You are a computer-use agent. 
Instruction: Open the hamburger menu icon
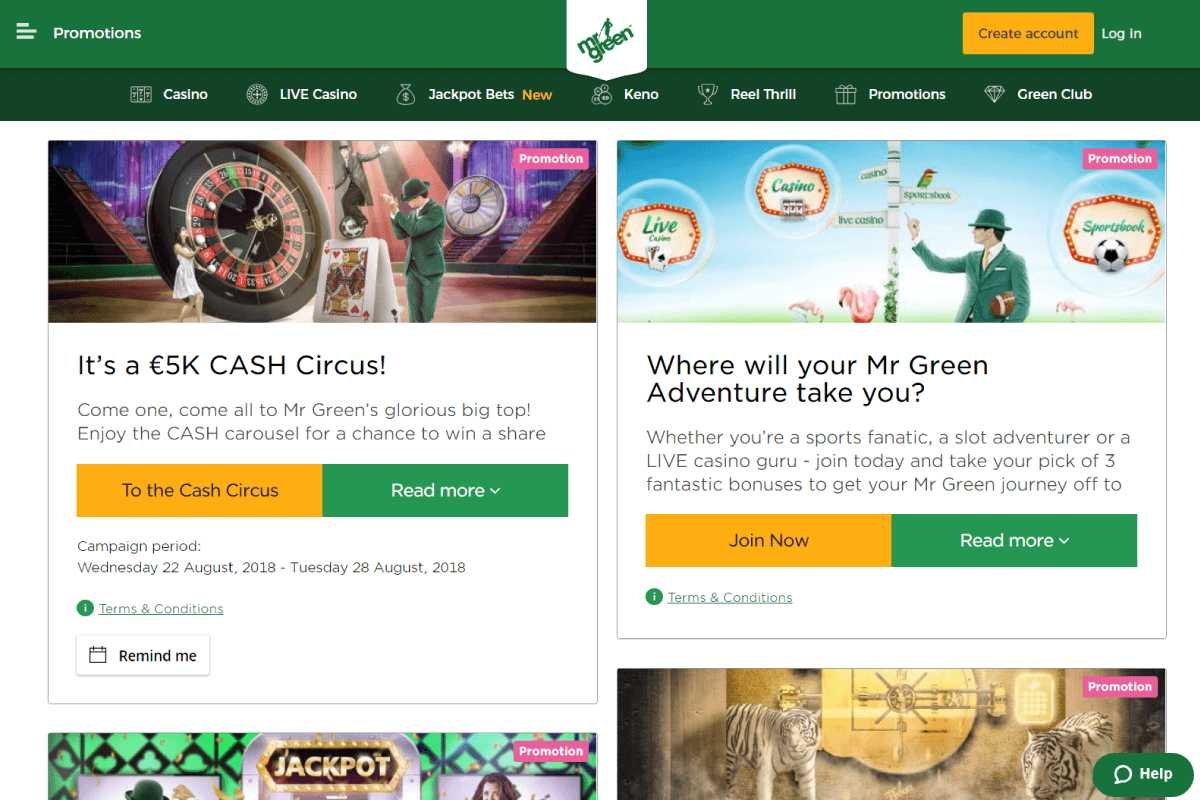point(26,32)
